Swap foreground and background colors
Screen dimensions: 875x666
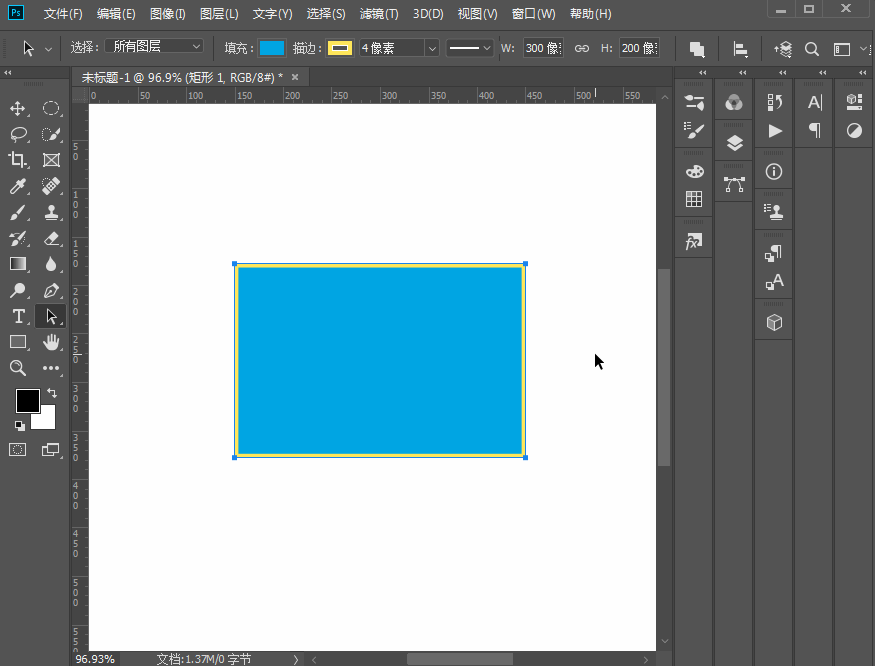[x=52, y=393]
